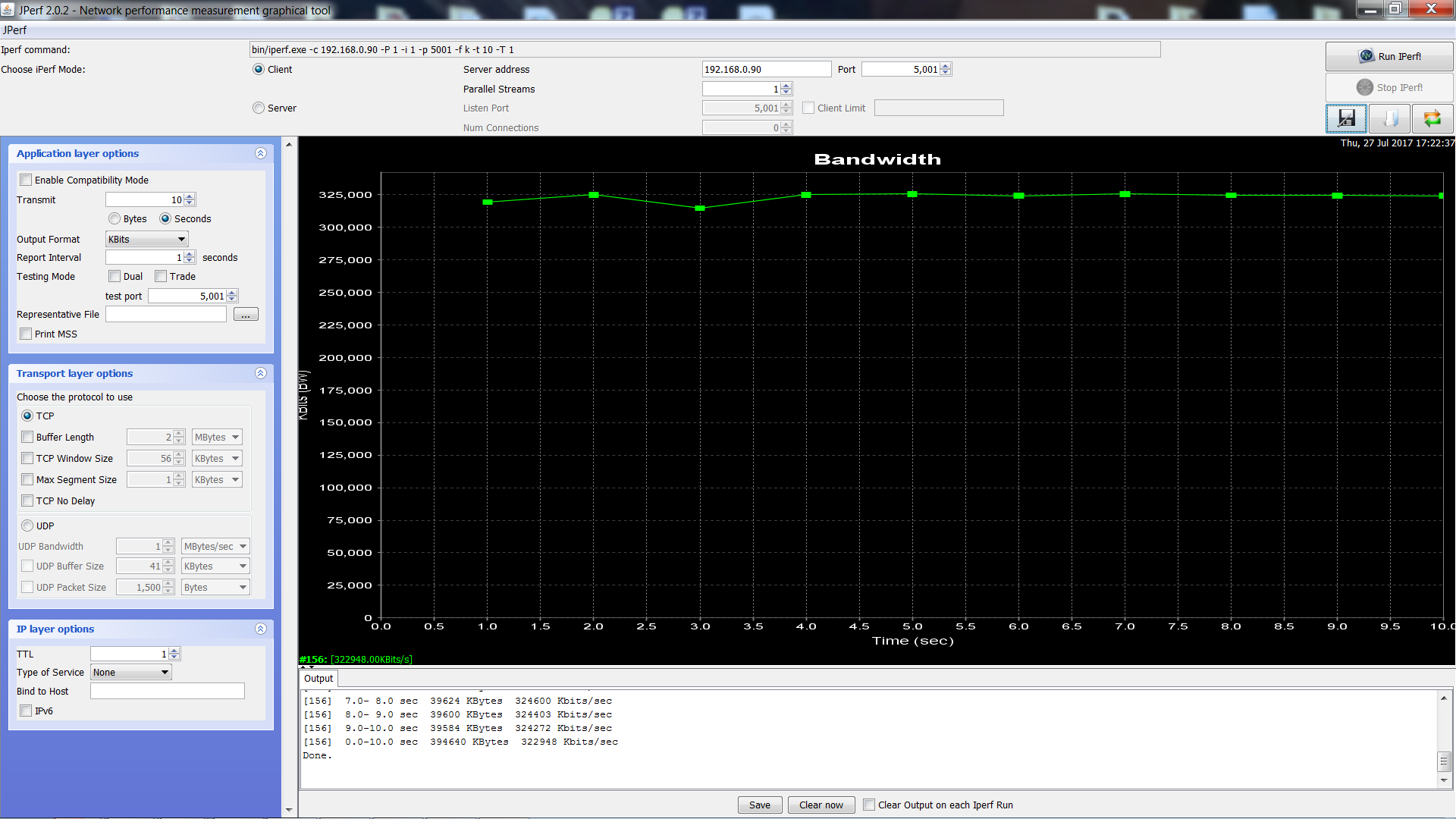Select the Server mode radio button
Image resolution: width=1456 pixels, height=819 pixels.
tap(259, 108)
